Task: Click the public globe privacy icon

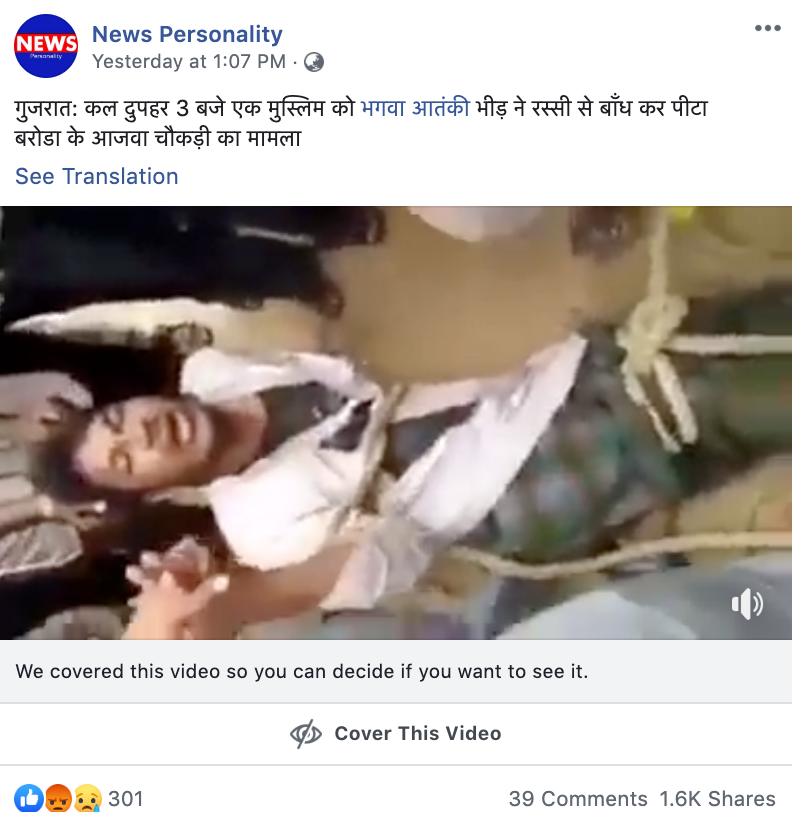Action: (314, 62)
